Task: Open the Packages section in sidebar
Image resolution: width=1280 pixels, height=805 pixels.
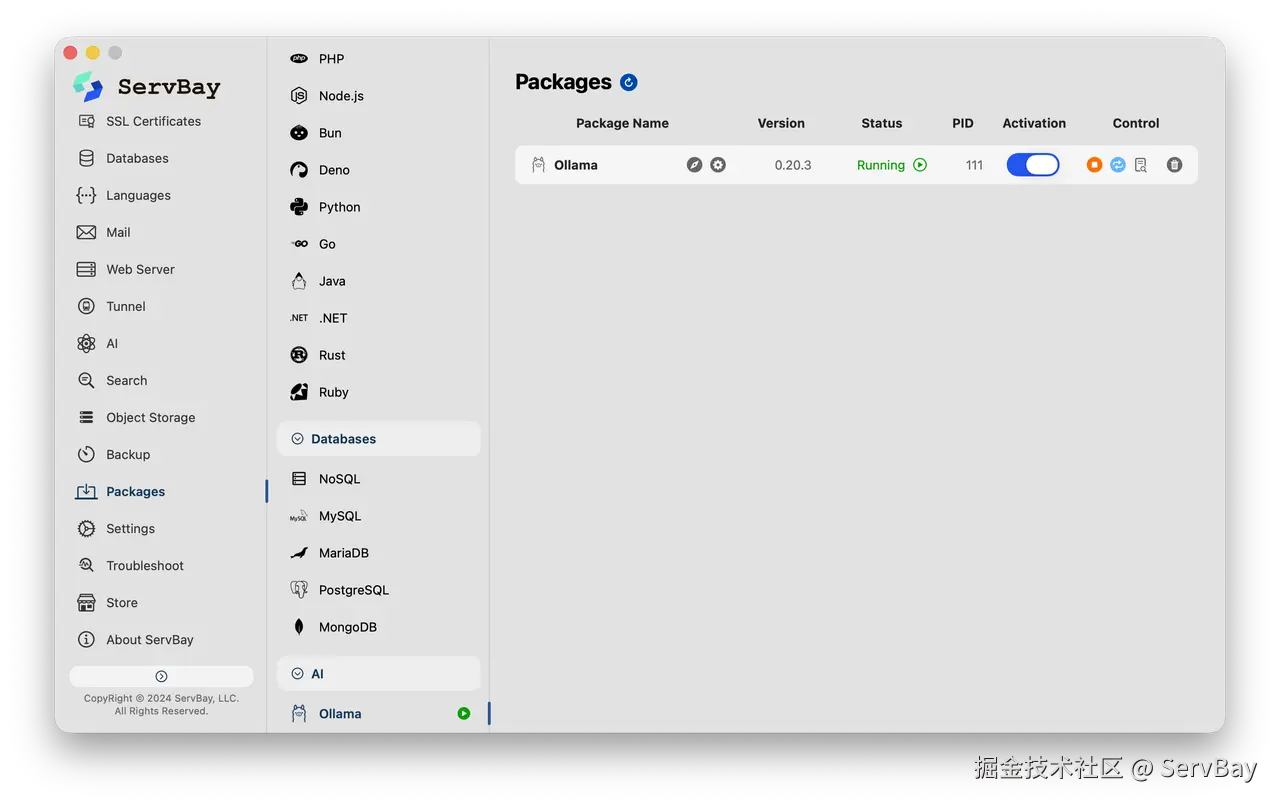Action: point(136,491)
